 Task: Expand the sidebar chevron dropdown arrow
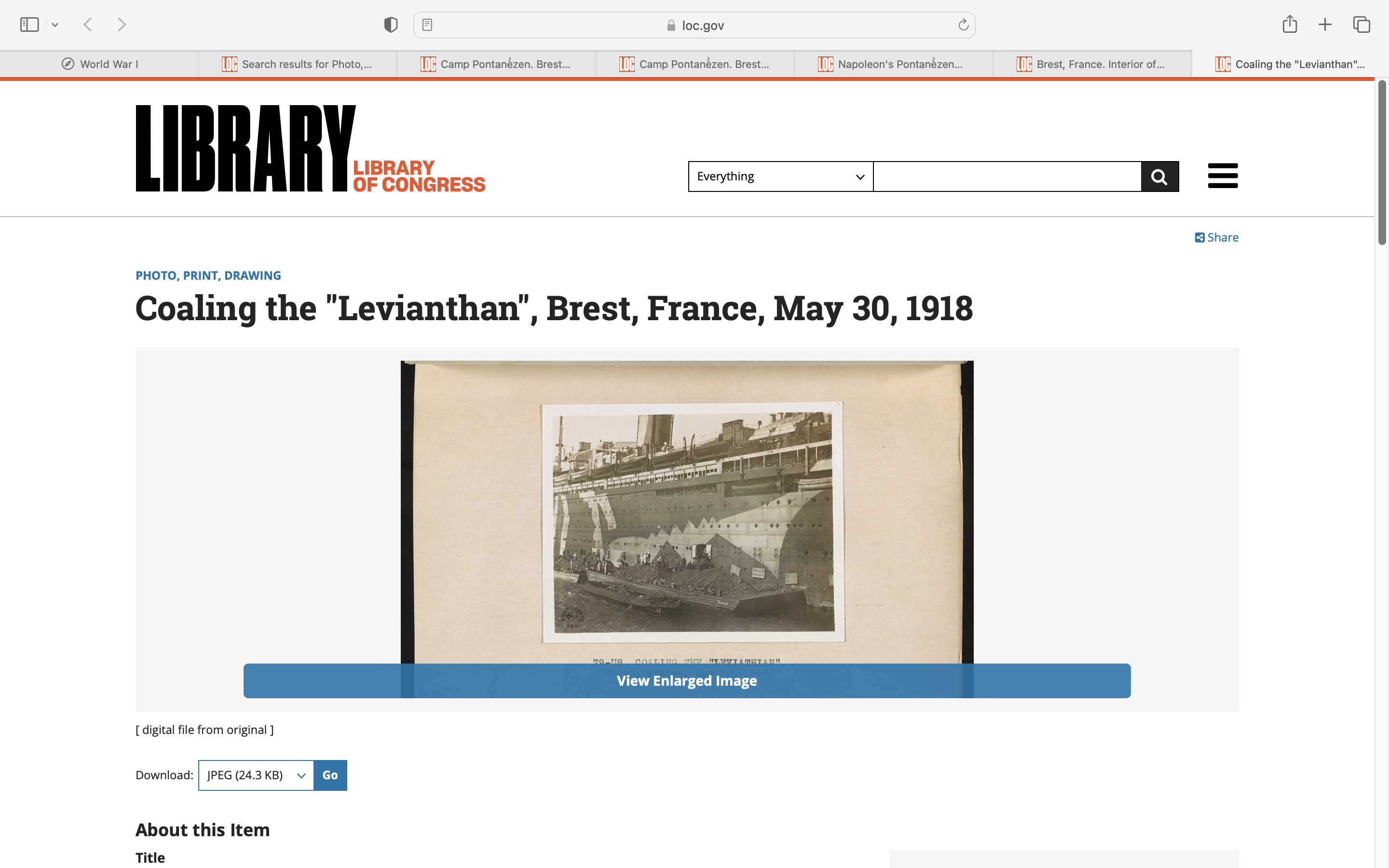55,25
